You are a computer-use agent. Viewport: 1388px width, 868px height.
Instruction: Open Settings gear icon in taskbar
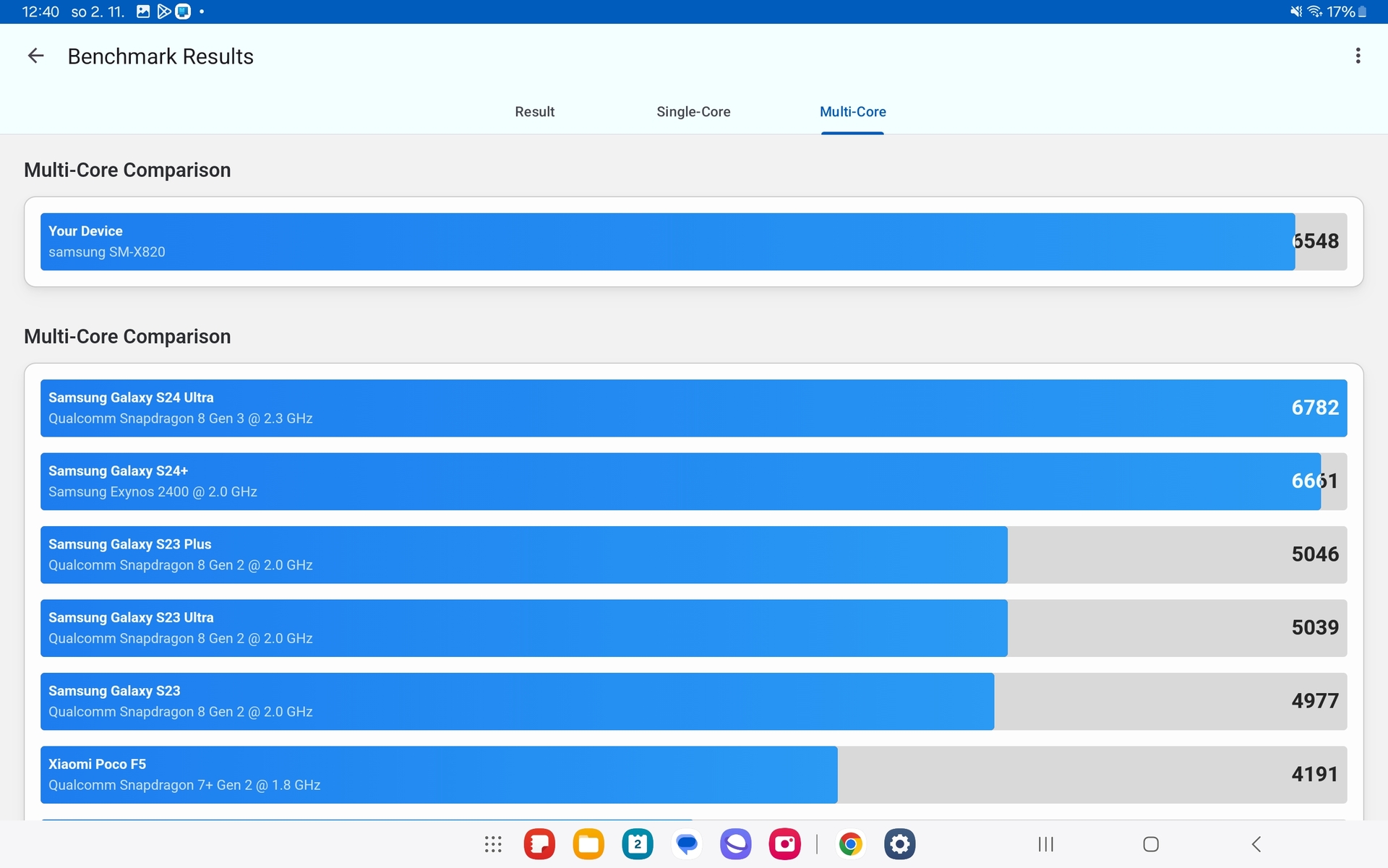point(900,843)
